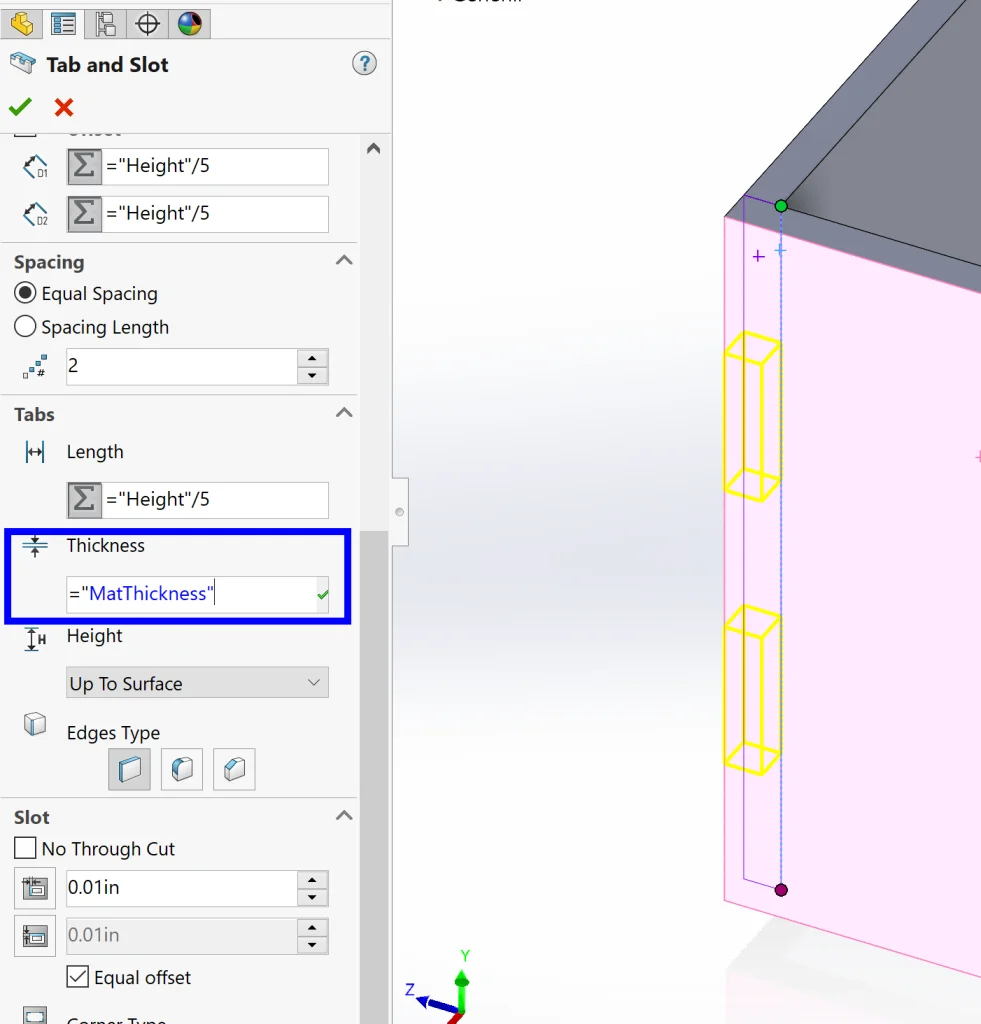
Task: Click the D2 end offset icon
Action: [35, 214]
